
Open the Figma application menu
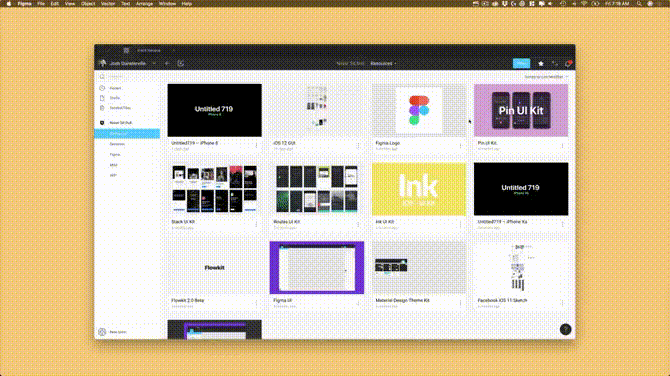24,3
